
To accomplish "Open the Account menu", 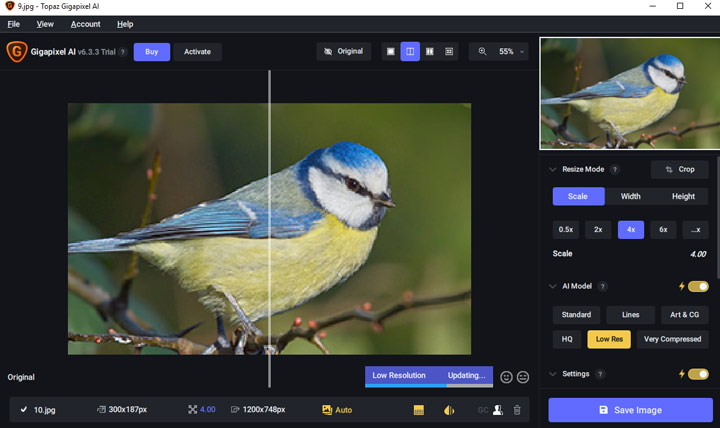I will coord(85,24).
